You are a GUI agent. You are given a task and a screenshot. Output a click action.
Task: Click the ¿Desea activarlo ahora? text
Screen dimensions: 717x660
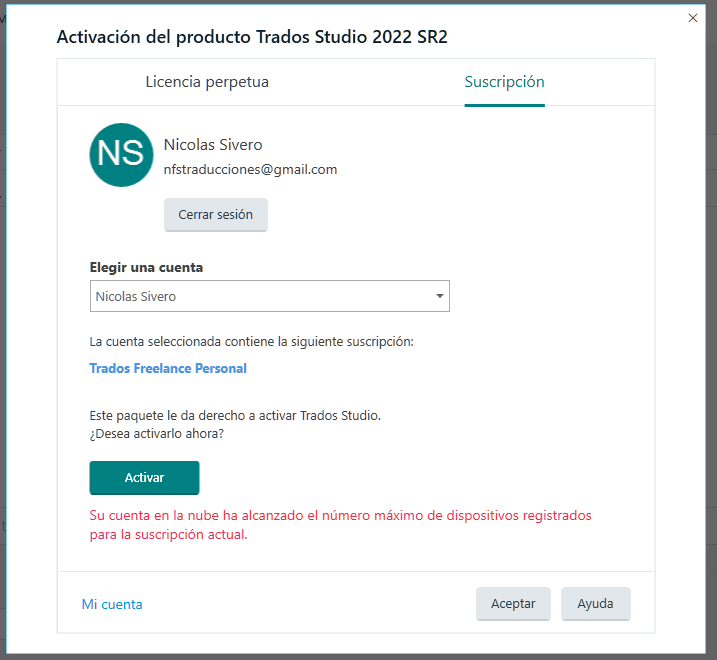pyautogui.click(x=156, y=433)
